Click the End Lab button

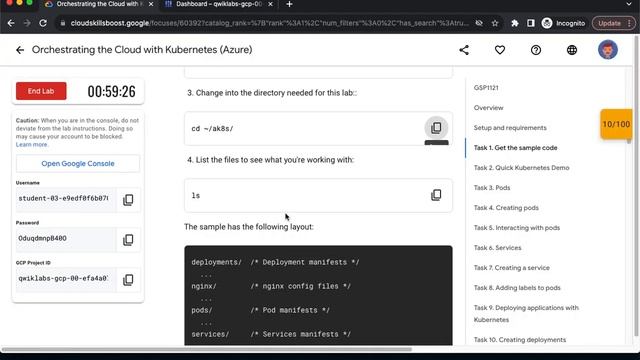click(41, 91)
